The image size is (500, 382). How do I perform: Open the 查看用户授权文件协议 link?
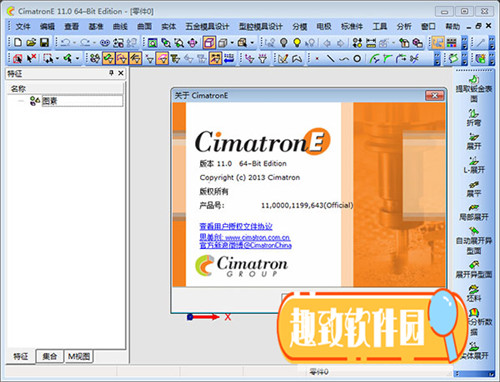[x=236, y=226]
